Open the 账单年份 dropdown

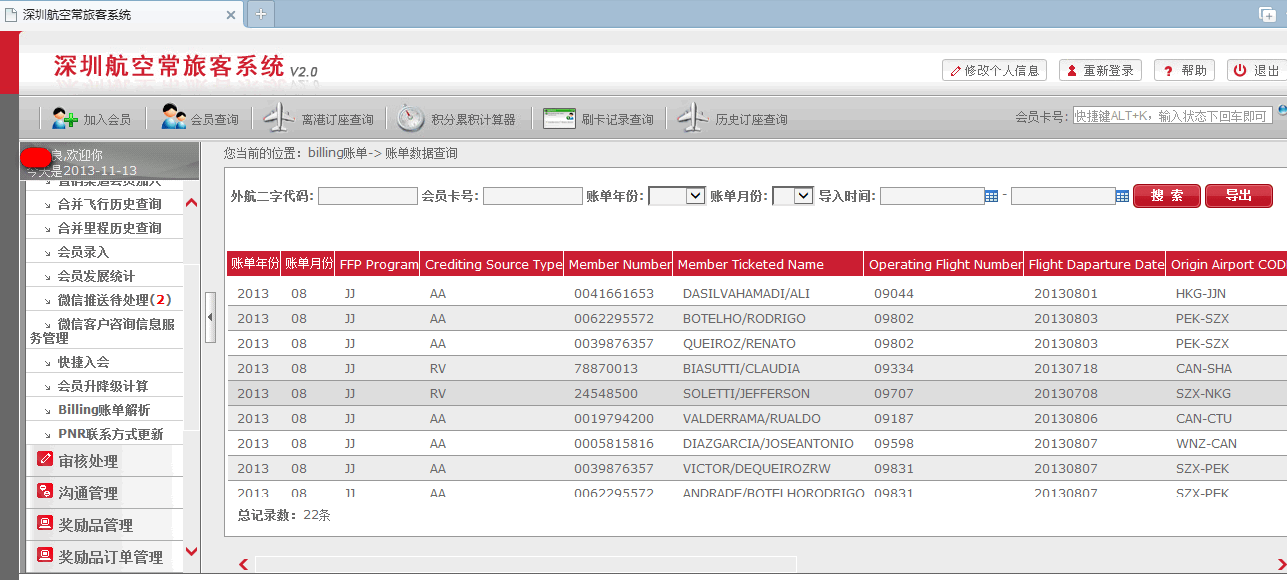pyautogui.click(x=677, y=196)
